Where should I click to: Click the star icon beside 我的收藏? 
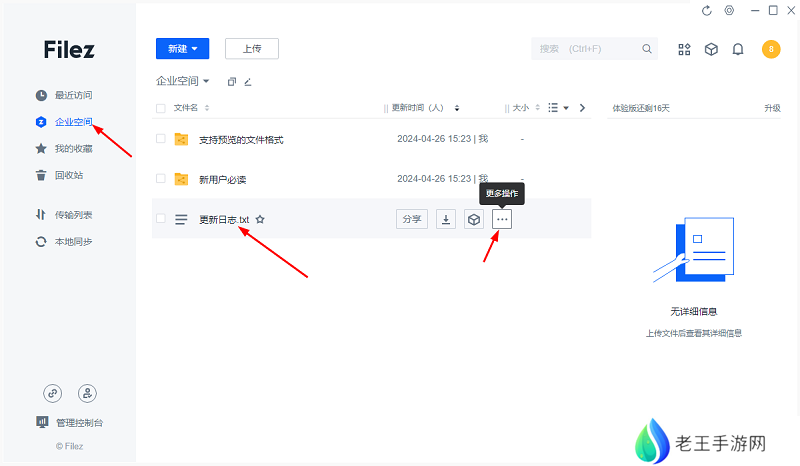[41, 149]
